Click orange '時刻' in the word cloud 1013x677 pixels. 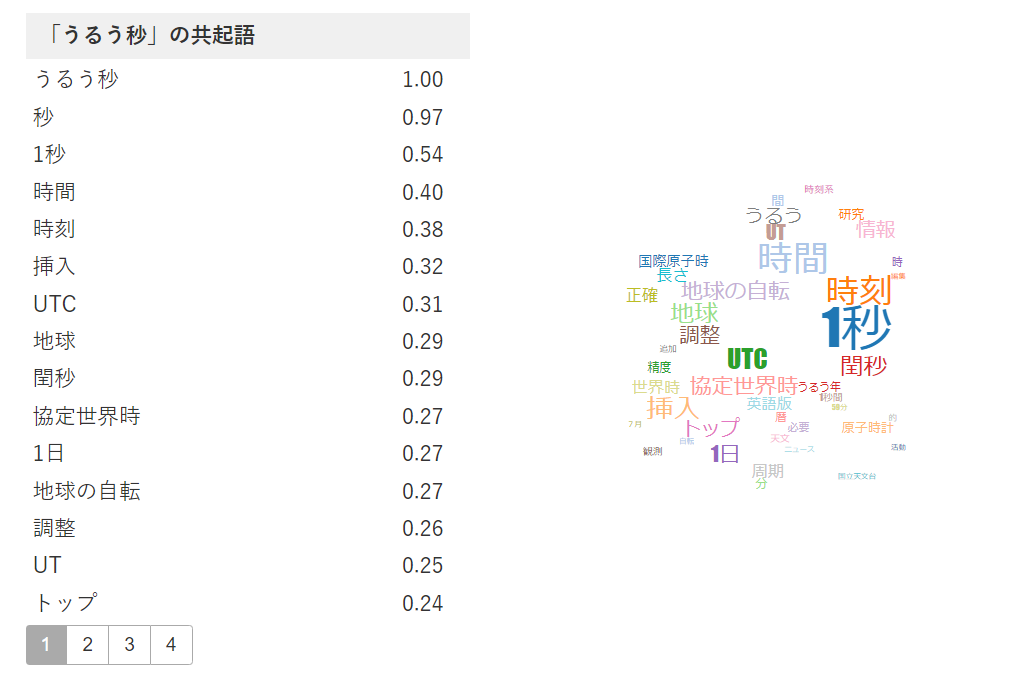858,291
